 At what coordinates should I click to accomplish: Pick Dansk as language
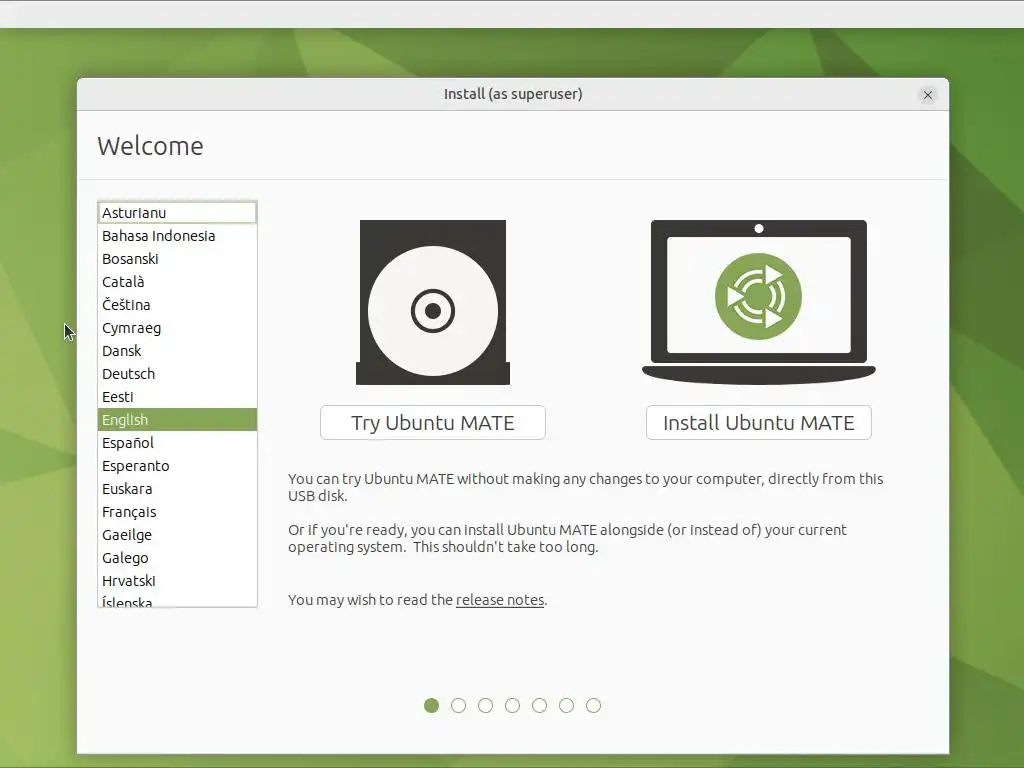pyautogui.click(x=177, y=351)
